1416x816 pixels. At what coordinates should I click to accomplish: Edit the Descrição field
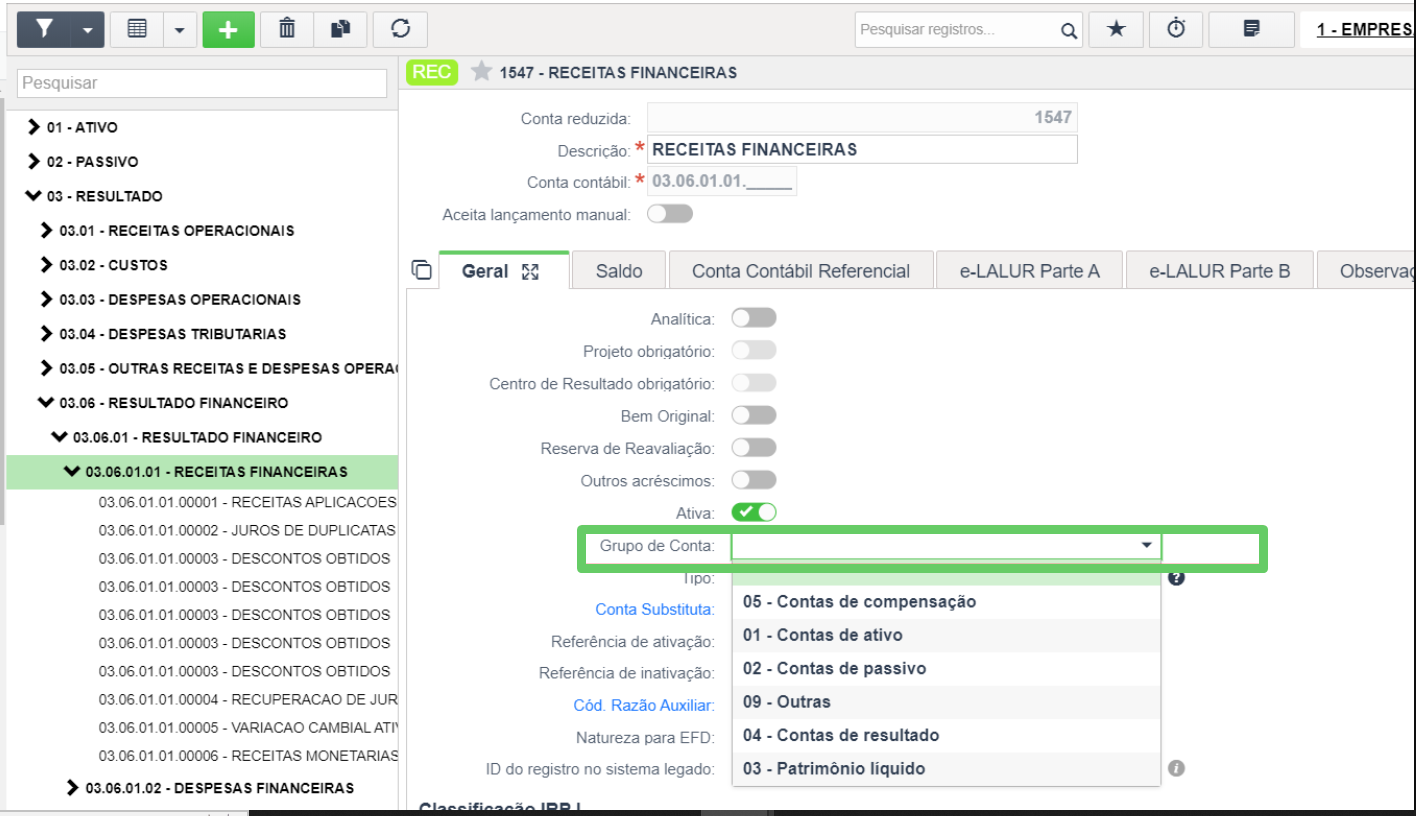pyautogui.click(x=862, y=149)
